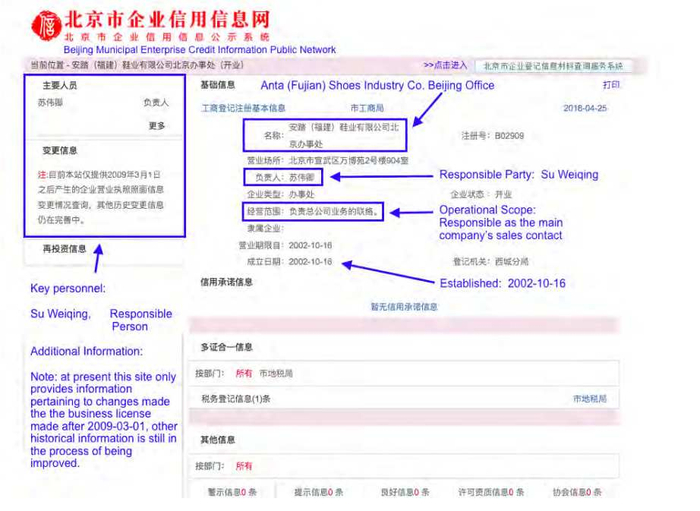Screen dimensions: 700x511
Task: Filter 多证合一信息 by 所有
Action: click(x=244, y=373)
